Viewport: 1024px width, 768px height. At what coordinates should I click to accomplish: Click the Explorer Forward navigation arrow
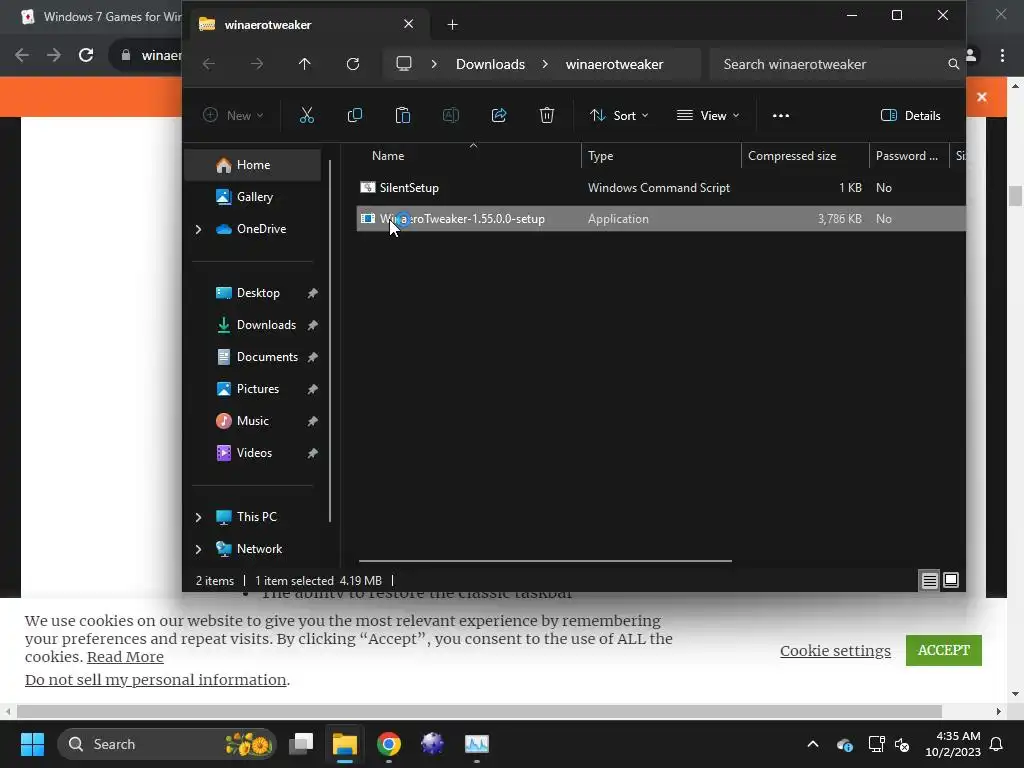coord(257,64)
